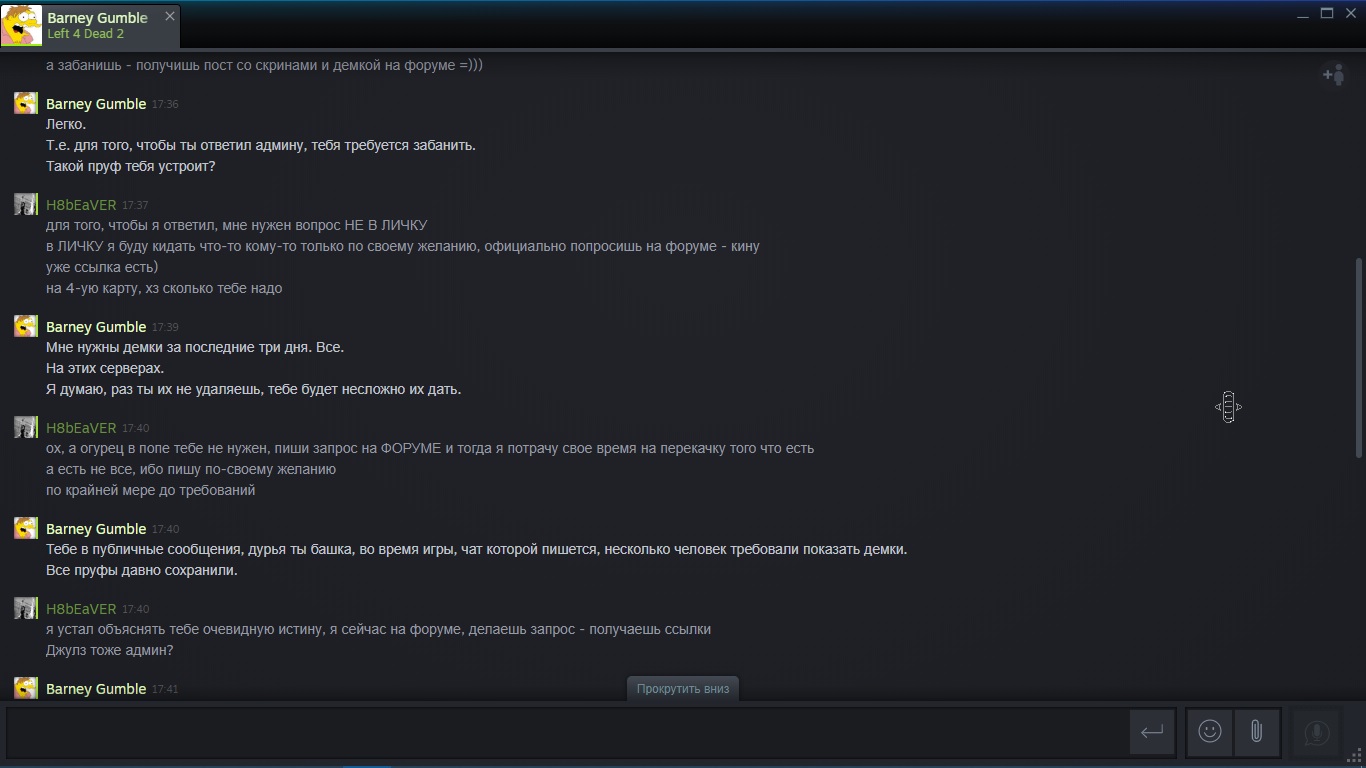Screen dimensions: 1366x768
Task: Click the "Прокрутить вниз" scroll-down button
Action: [x=683, y=688]
